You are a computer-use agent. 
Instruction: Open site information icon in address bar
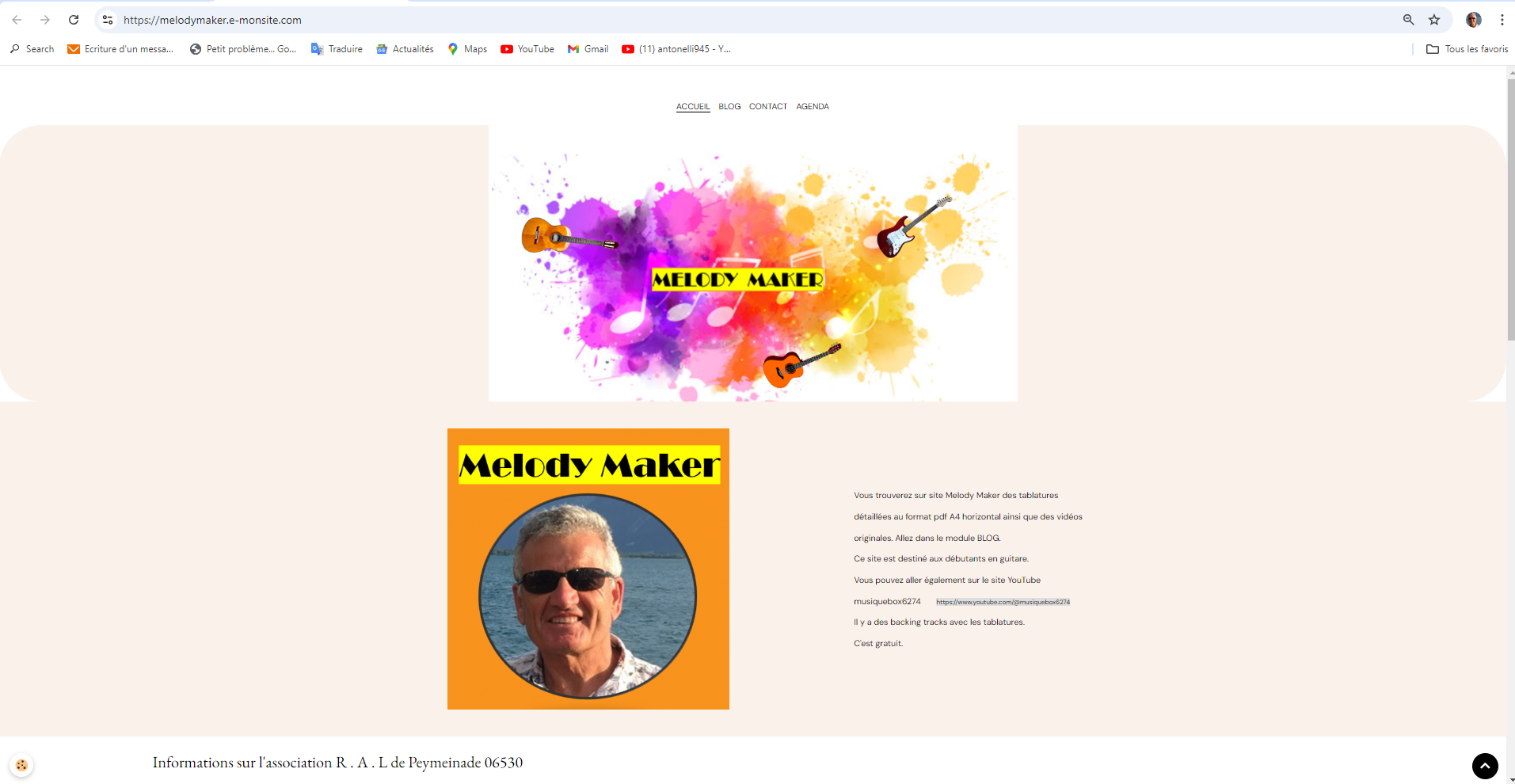point(108,20)
